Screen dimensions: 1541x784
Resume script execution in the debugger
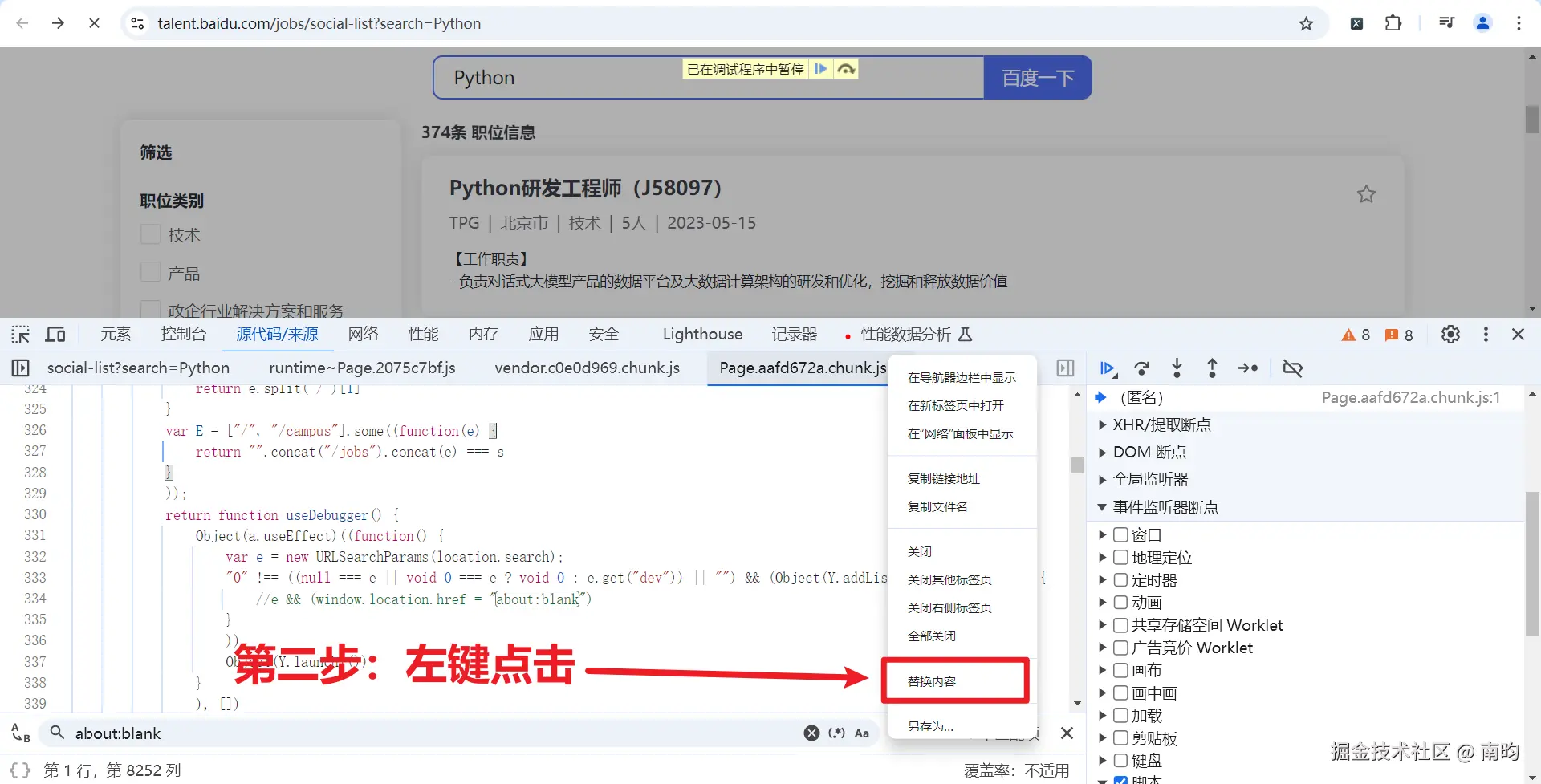1108,368
